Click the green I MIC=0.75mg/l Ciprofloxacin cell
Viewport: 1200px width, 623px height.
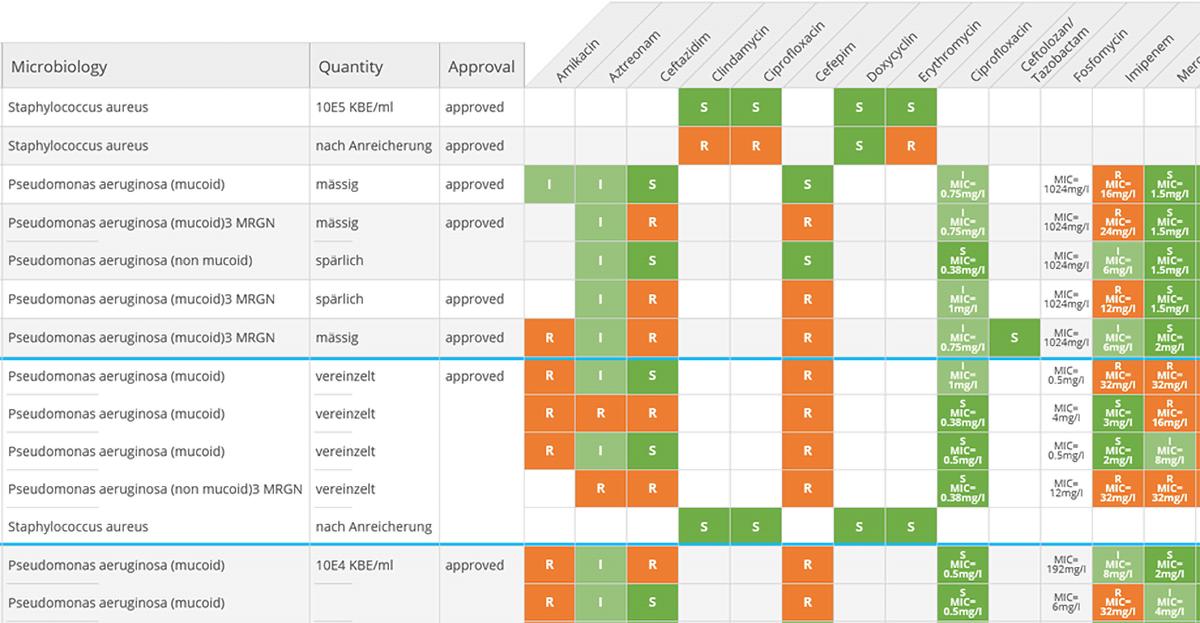[962, 184]
